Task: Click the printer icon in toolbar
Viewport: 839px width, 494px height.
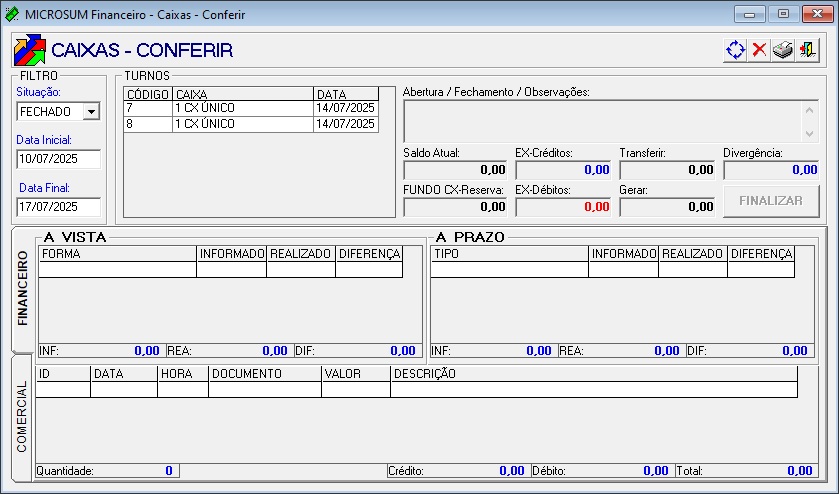Action: (784, 50)
